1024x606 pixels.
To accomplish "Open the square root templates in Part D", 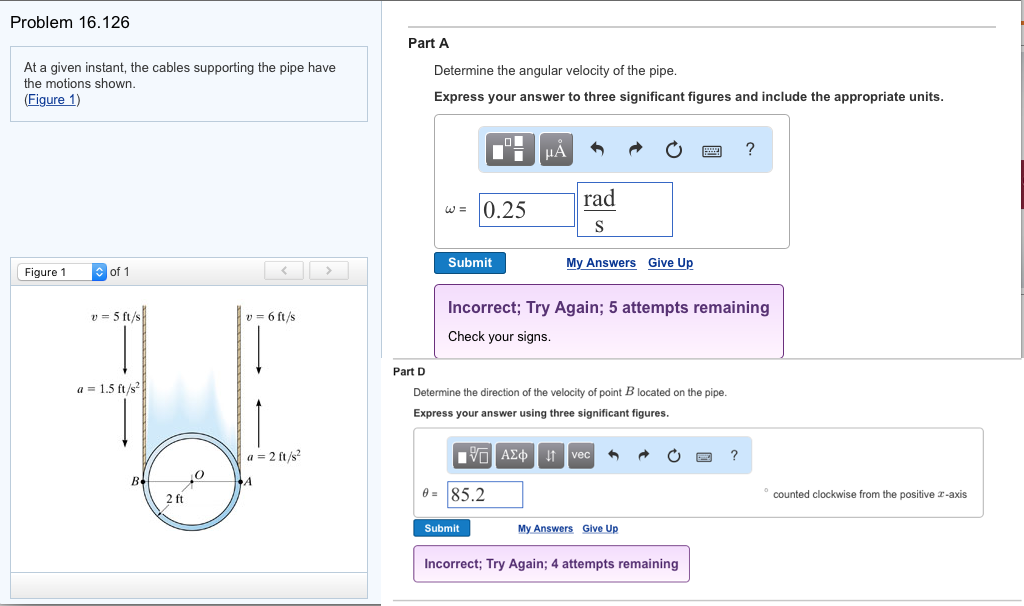I will pyautogui.click(x=472, y=456).
